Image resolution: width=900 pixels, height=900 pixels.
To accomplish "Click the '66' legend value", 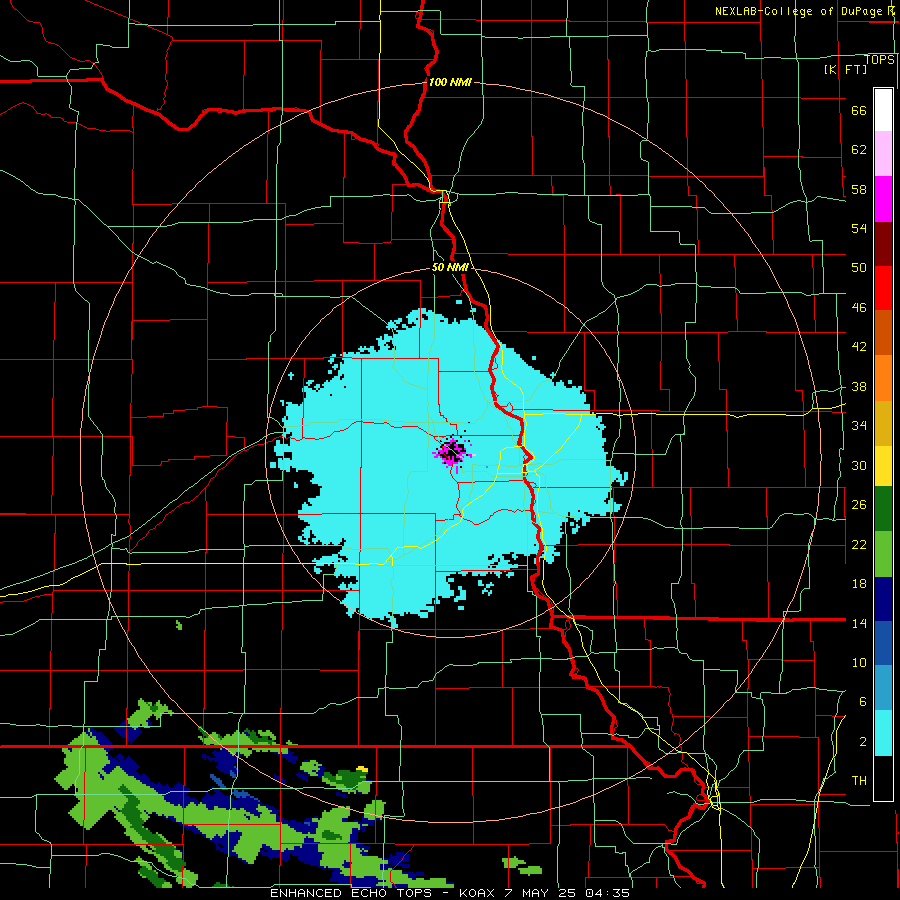I will (x=859, y=110).
